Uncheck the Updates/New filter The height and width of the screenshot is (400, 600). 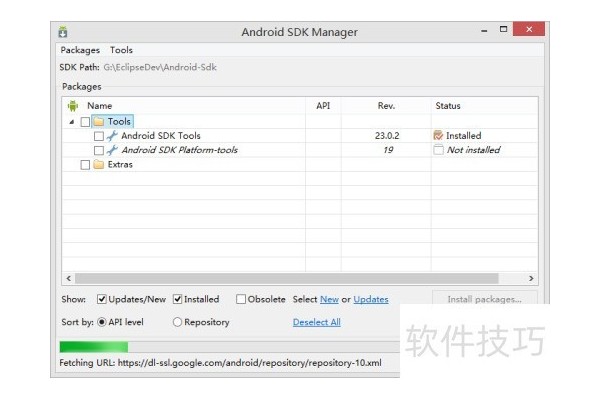[101, 299]
